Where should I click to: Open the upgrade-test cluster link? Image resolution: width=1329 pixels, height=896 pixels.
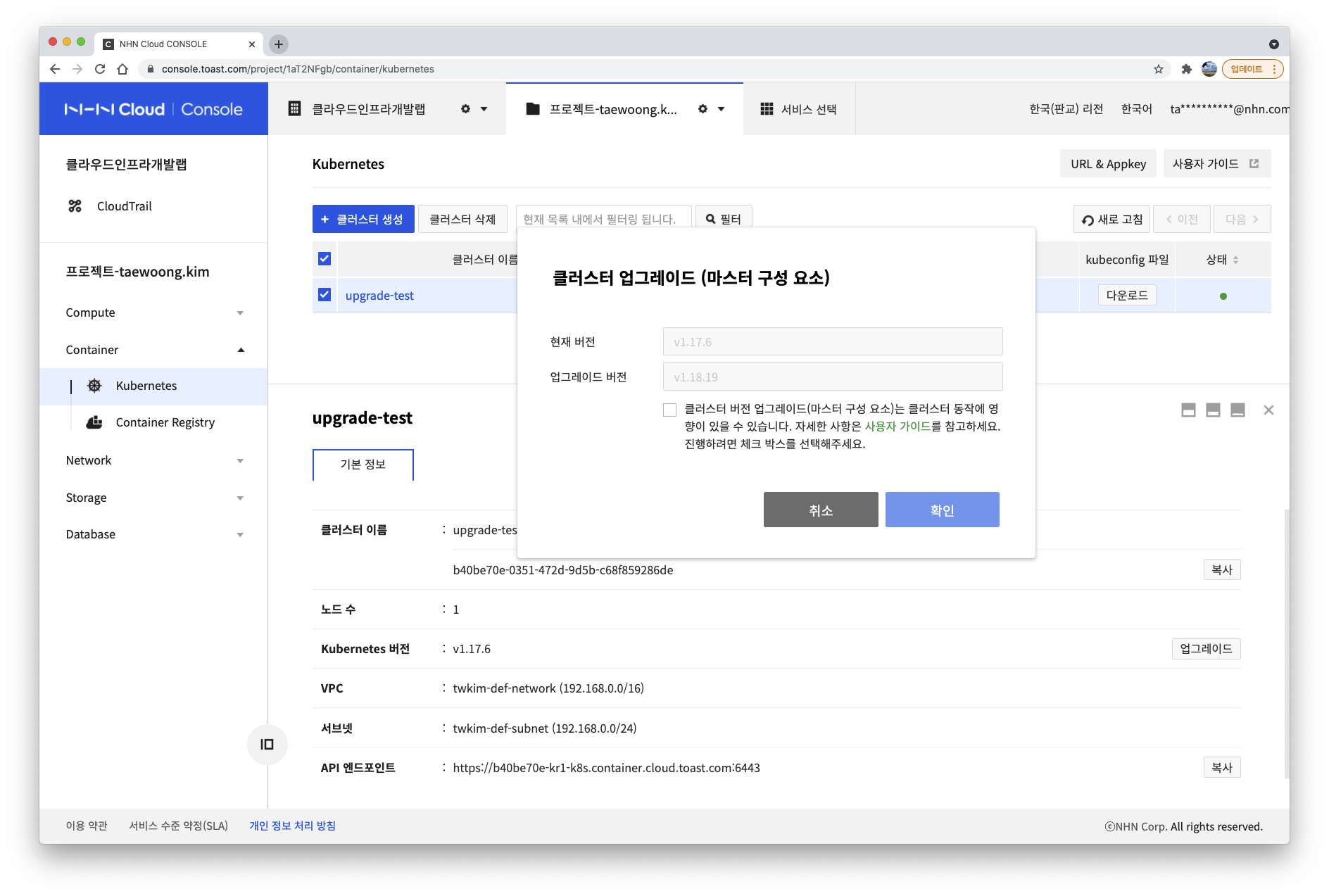click(379, 296)
